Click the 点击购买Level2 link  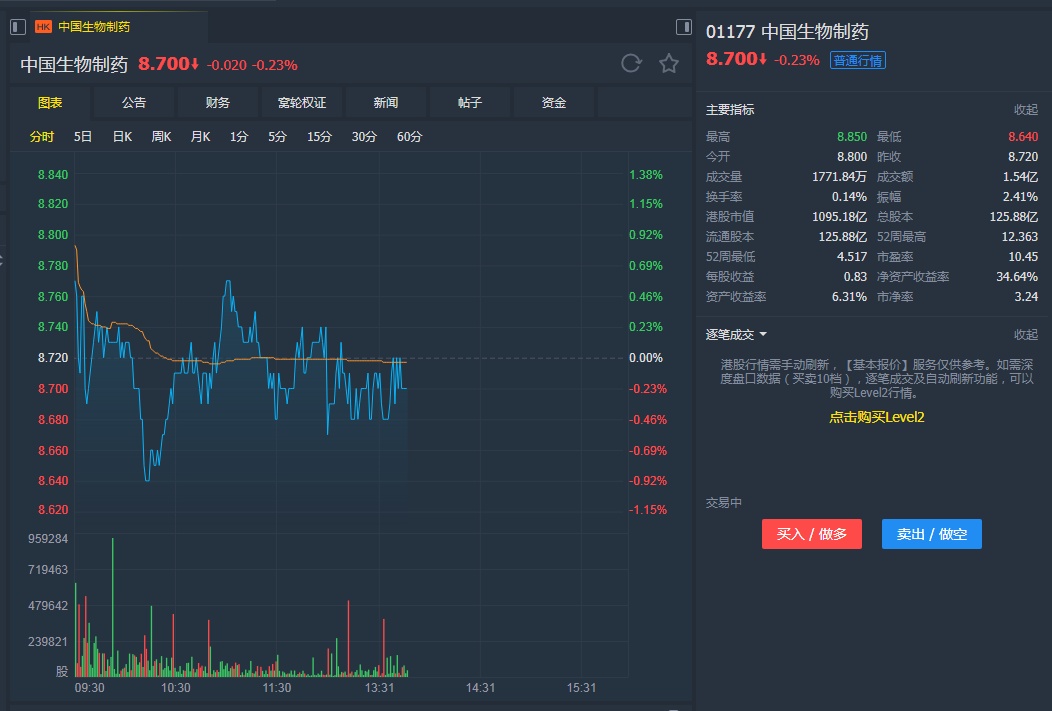pyautogui.click(x=877, y=417)
